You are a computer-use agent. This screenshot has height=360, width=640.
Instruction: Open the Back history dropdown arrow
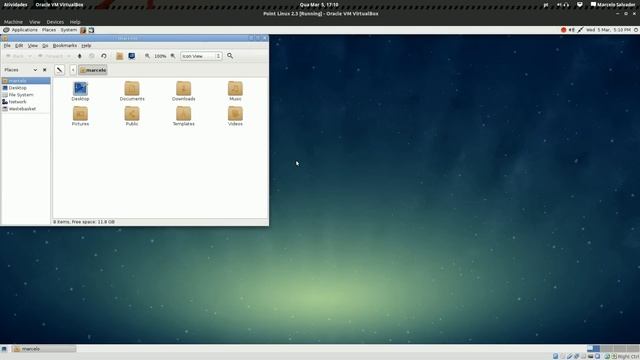pyautogui.click(x=30, y=56)
